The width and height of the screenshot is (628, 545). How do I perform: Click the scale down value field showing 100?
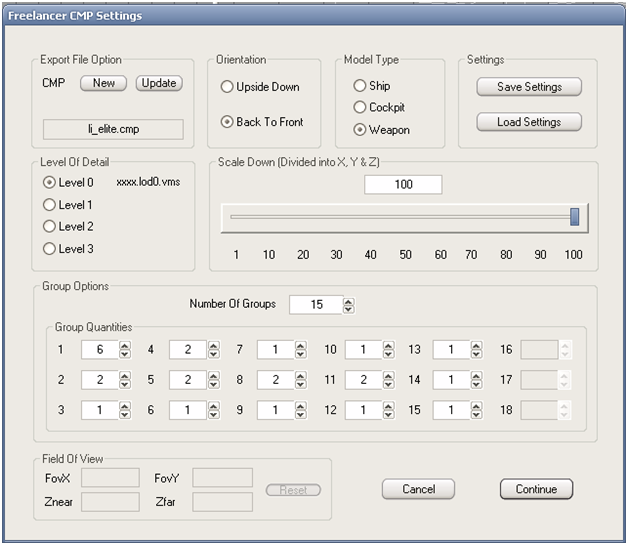(x=403, y=185)
